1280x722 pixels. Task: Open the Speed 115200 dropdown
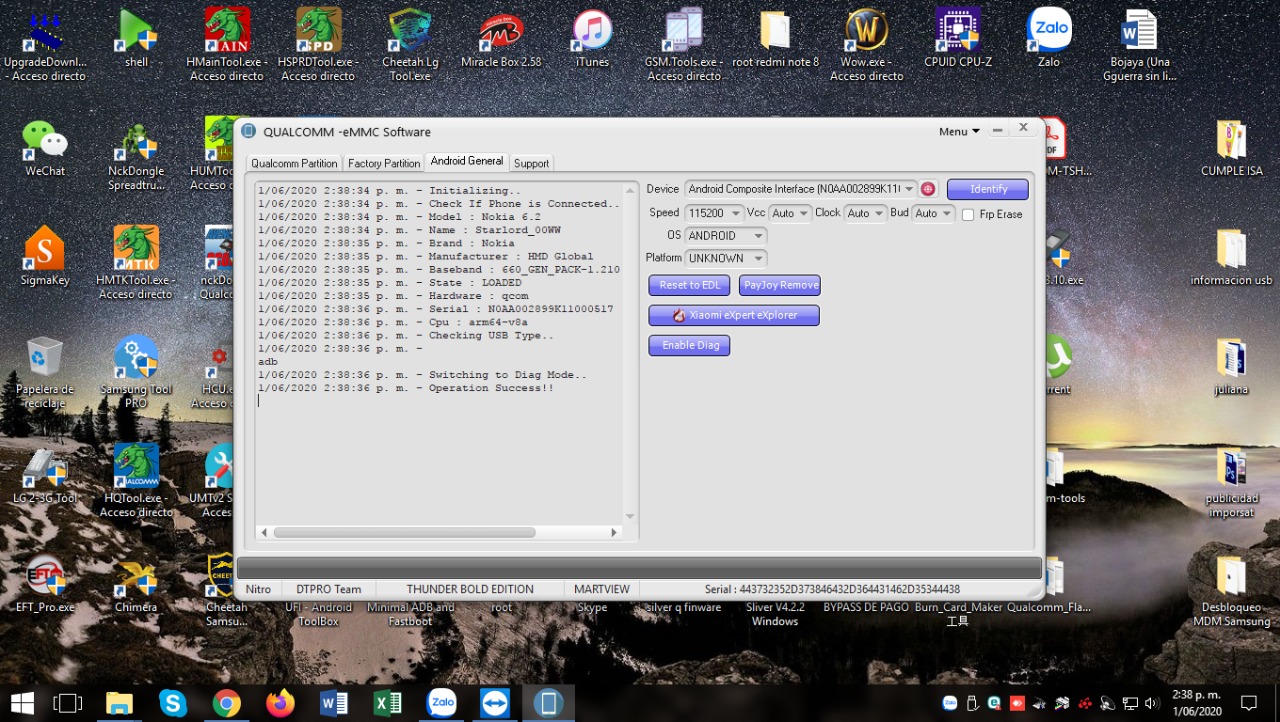pos(714,213)
